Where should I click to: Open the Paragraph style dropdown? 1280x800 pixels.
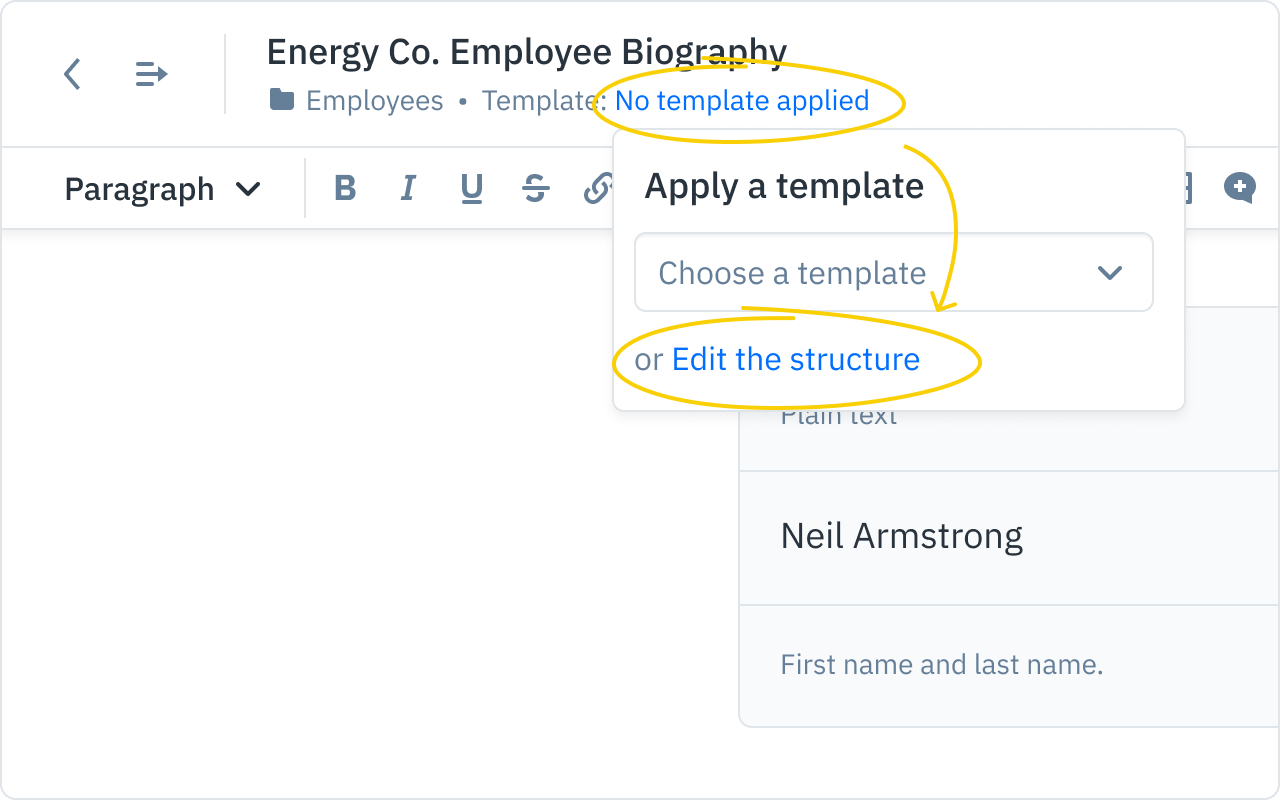click(x=163, y=189)
